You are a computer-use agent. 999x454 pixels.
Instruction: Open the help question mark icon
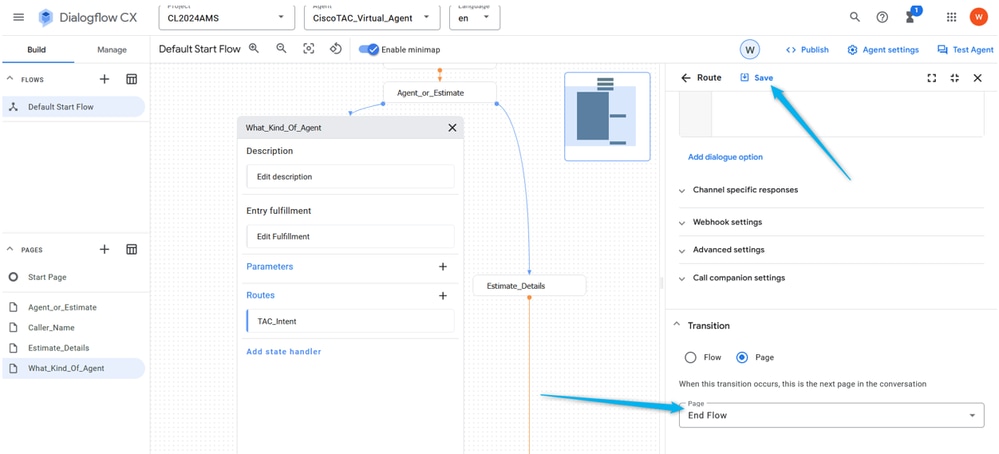point(882,17)
